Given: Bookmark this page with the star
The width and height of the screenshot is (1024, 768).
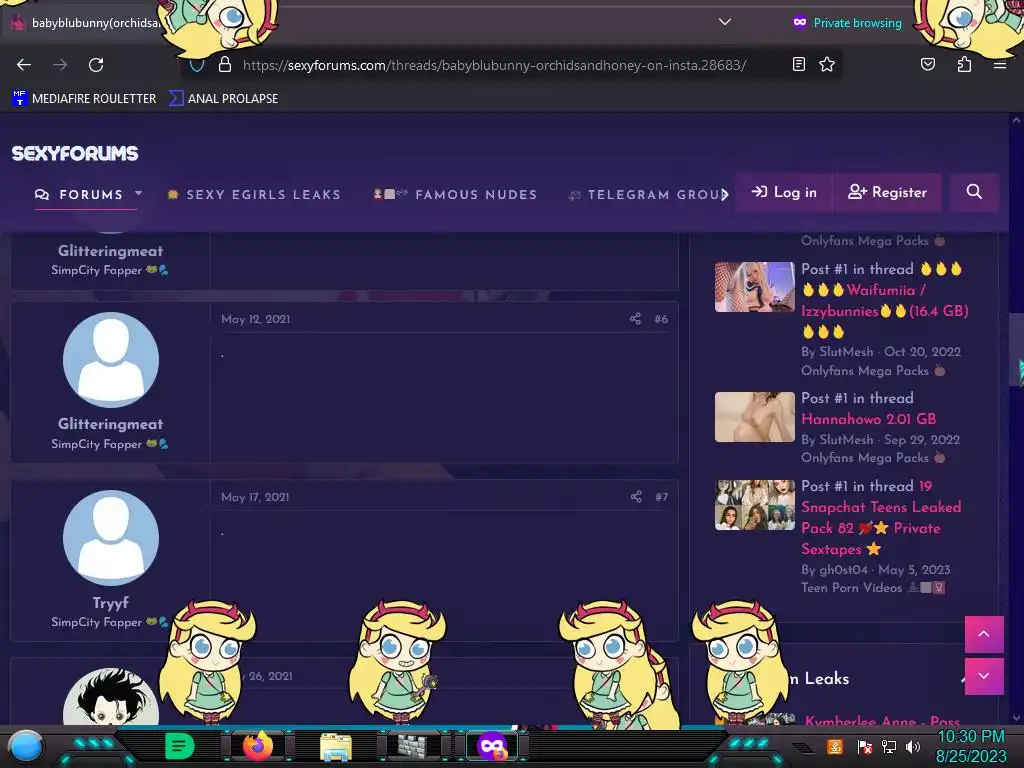Looking at the screenshot, I should point(827,64).
